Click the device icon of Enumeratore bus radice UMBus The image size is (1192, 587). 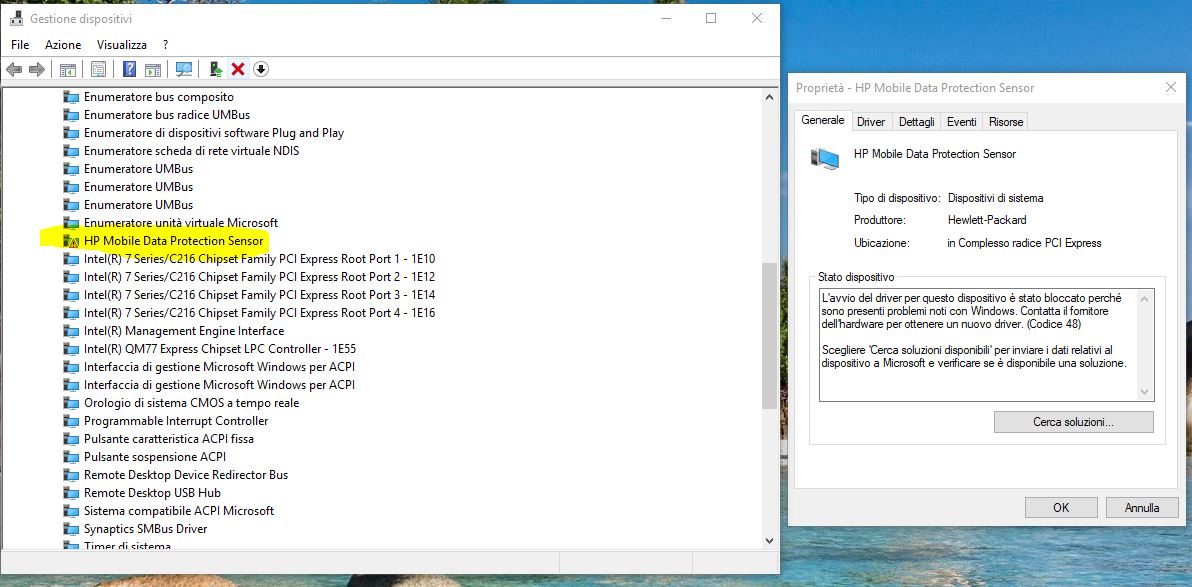[71, 115]
